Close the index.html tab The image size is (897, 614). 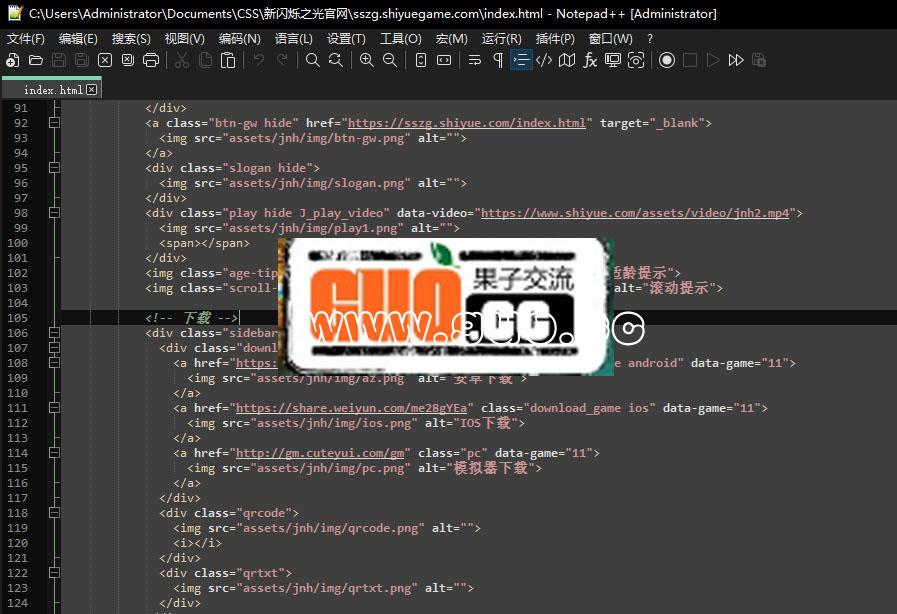pos(92,90)
